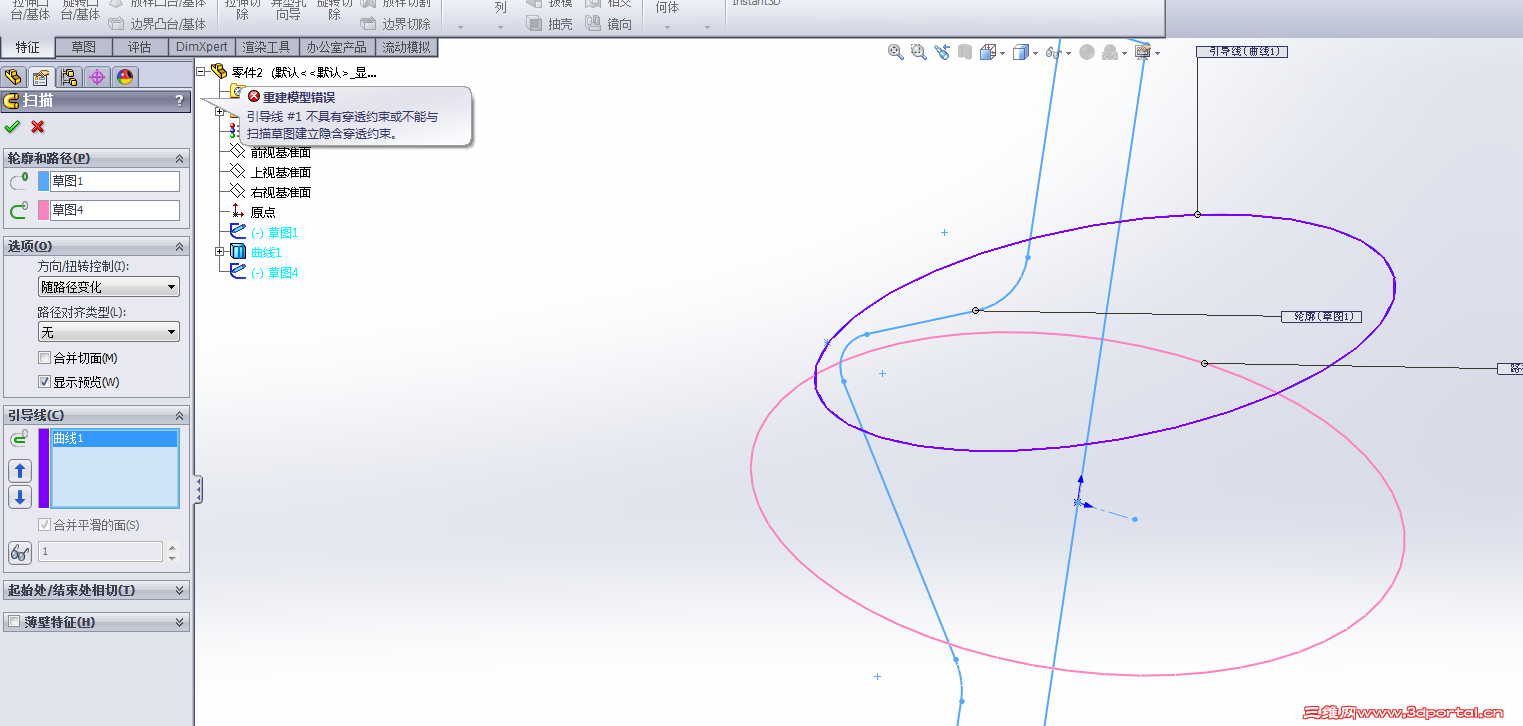Switch to the PropertyManager panel tab

tap(41, 77)
